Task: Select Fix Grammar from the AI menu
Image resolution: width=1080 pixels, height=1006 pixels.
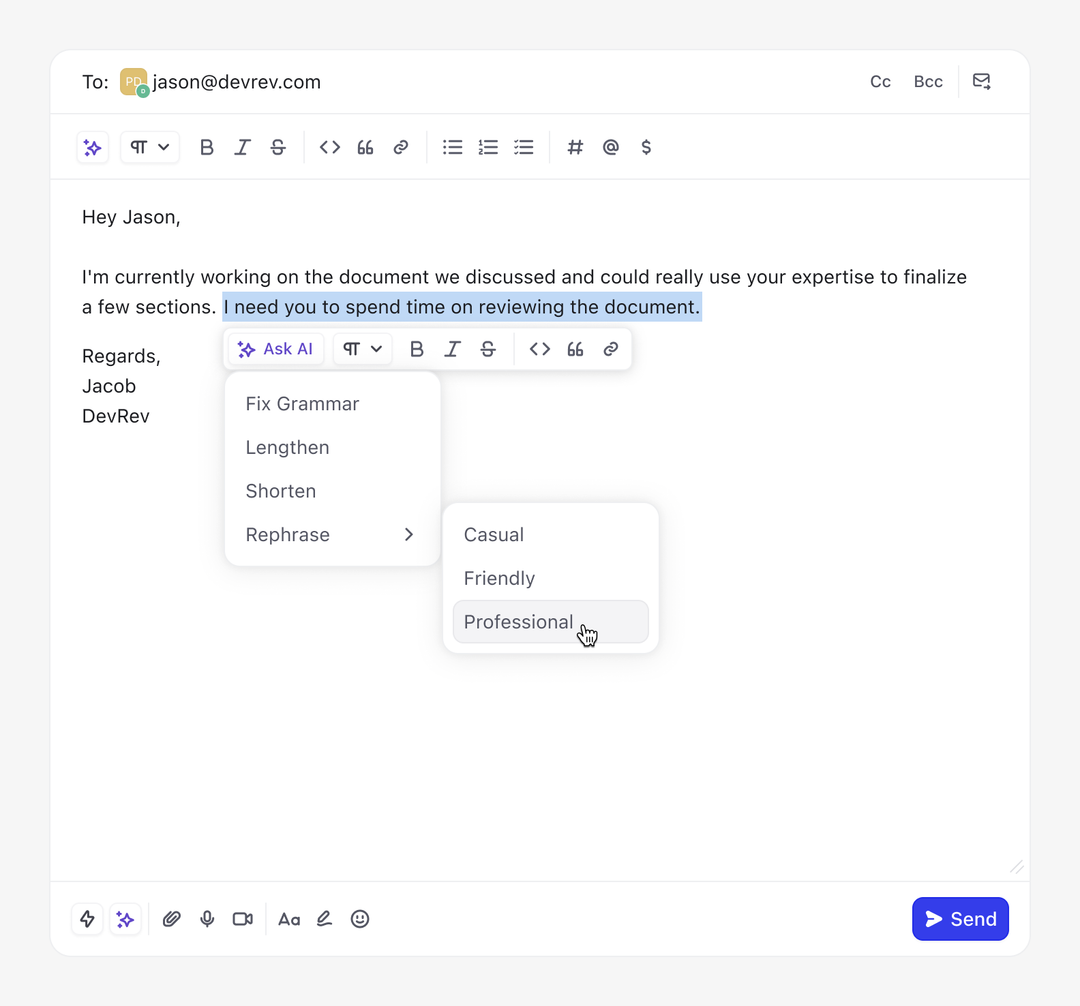Action: [x=333, y=404]
